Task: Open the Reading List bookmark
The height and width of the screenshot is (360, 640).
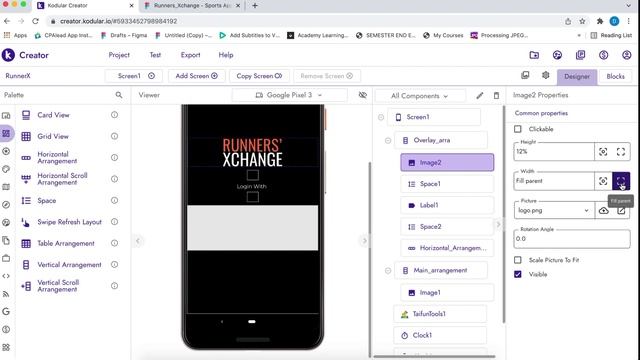Action: (x=611, y=36)
